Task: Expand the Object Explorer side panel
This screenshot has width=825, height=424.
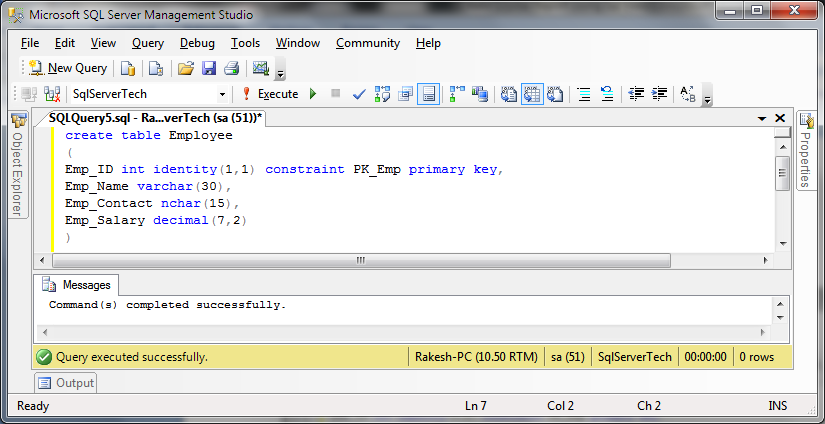Action: point(18,164)
